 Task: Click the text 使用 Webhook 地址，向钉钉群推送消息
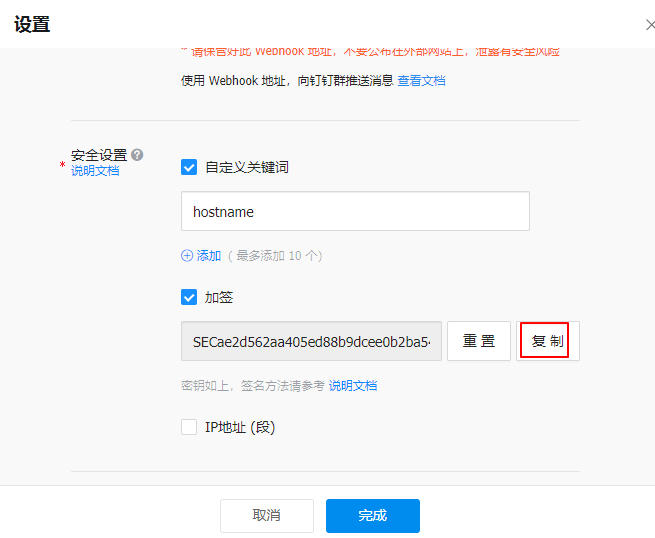click(287, 80)
